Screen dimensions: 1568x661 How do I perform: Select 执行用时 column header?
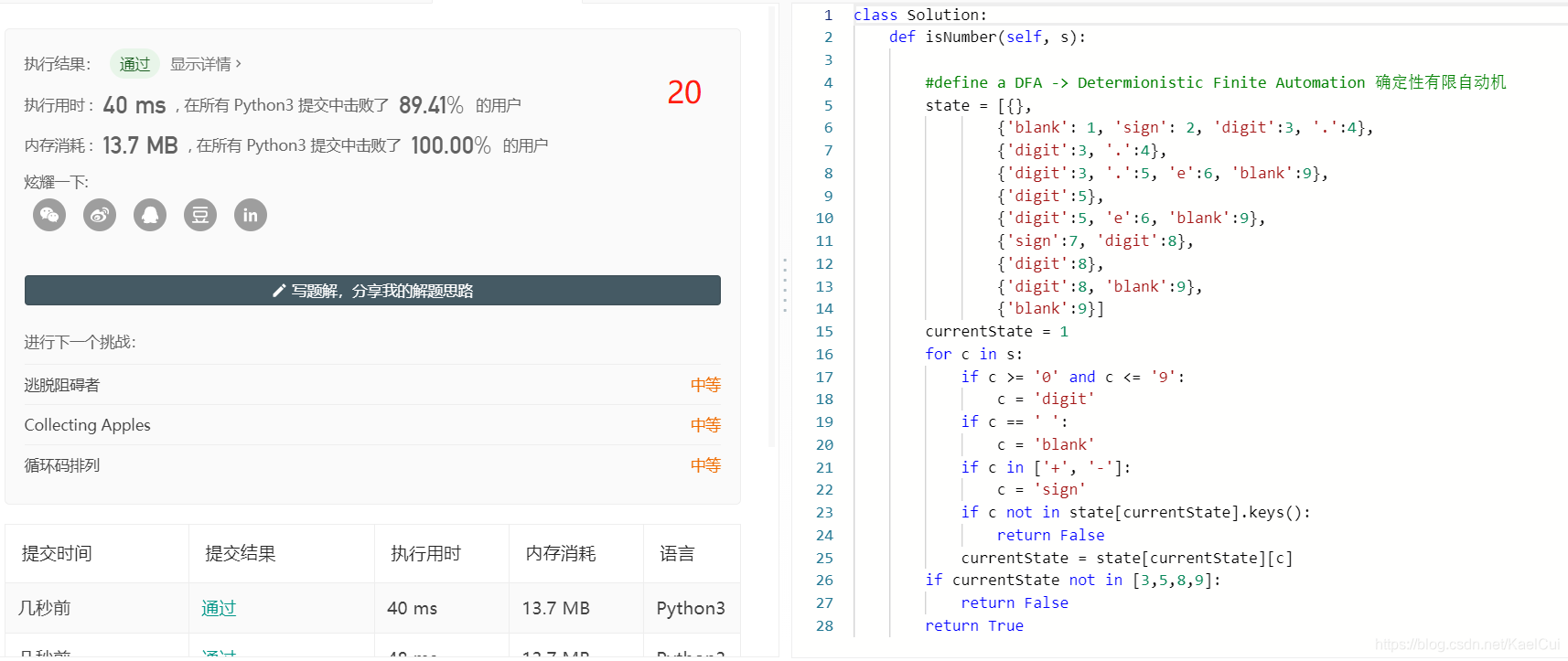point(426,553)
